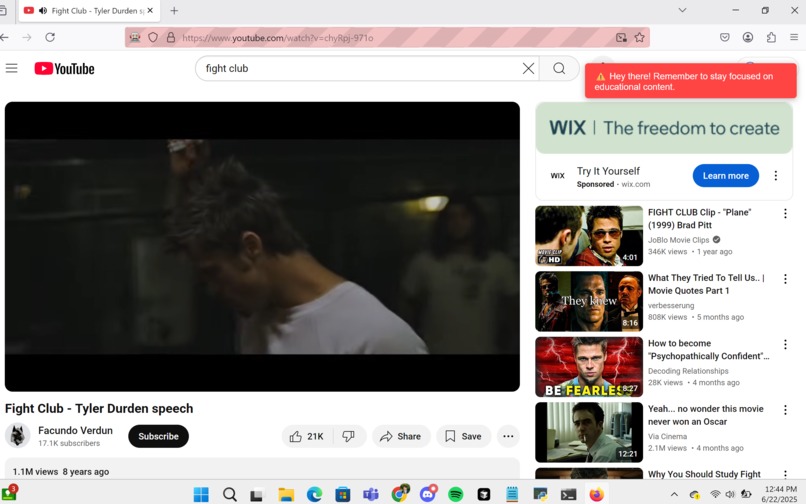Save the video to a playlist
Image resolution: width=806 pixels, height=504 pixels.
coord(463,436)
